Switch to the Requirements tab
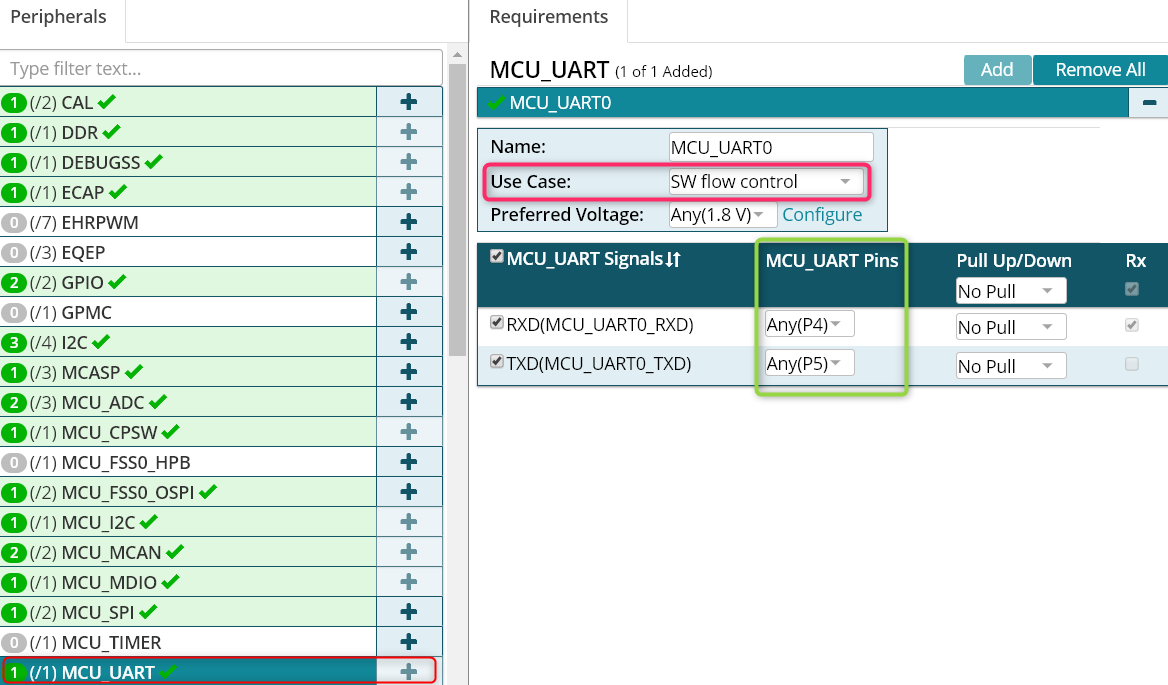The height and width of the screenshot is (685, 1168). [548, 17]
